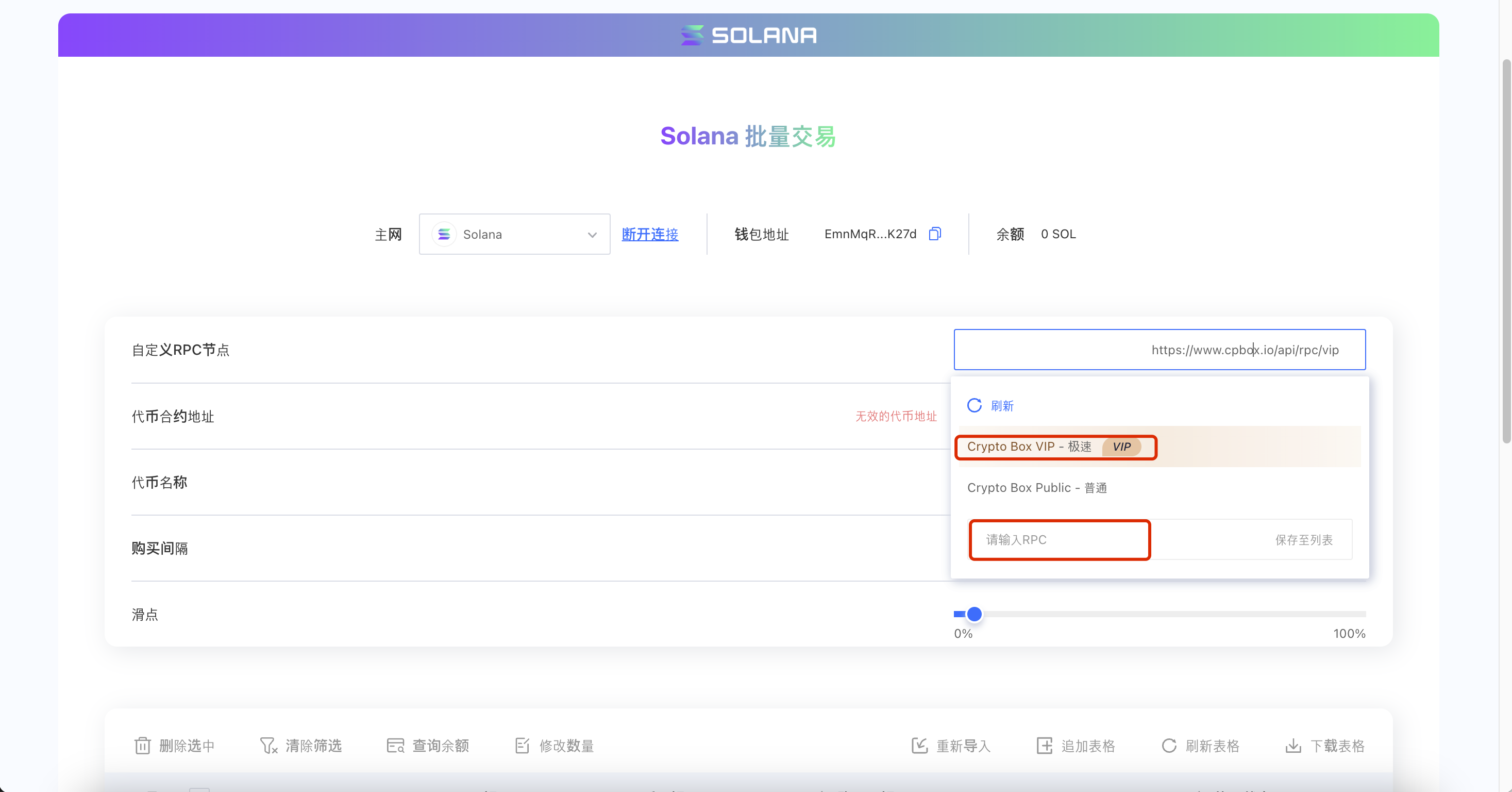Click the 清除筛选 text button
This screenshot has width=1512, height=792.
[313, 746]
